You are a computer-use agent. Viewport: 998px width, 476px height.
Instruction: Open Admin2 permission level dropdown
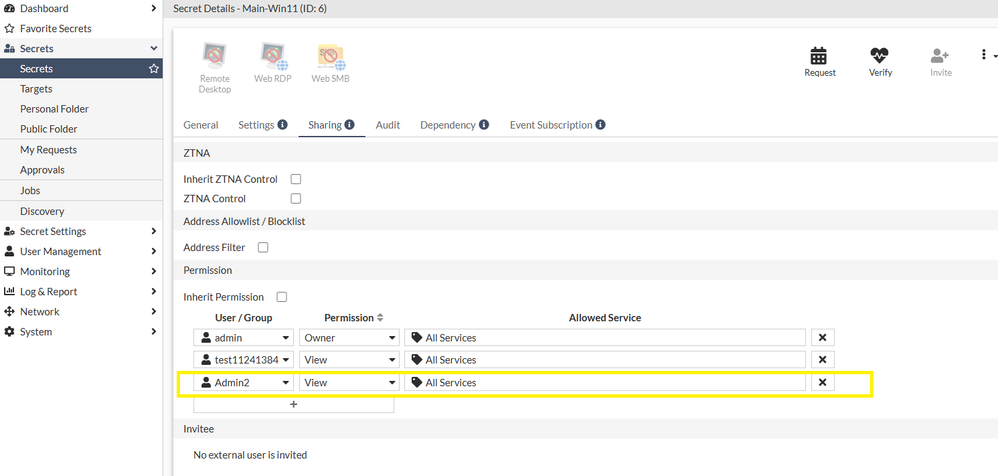pos(350,382)
